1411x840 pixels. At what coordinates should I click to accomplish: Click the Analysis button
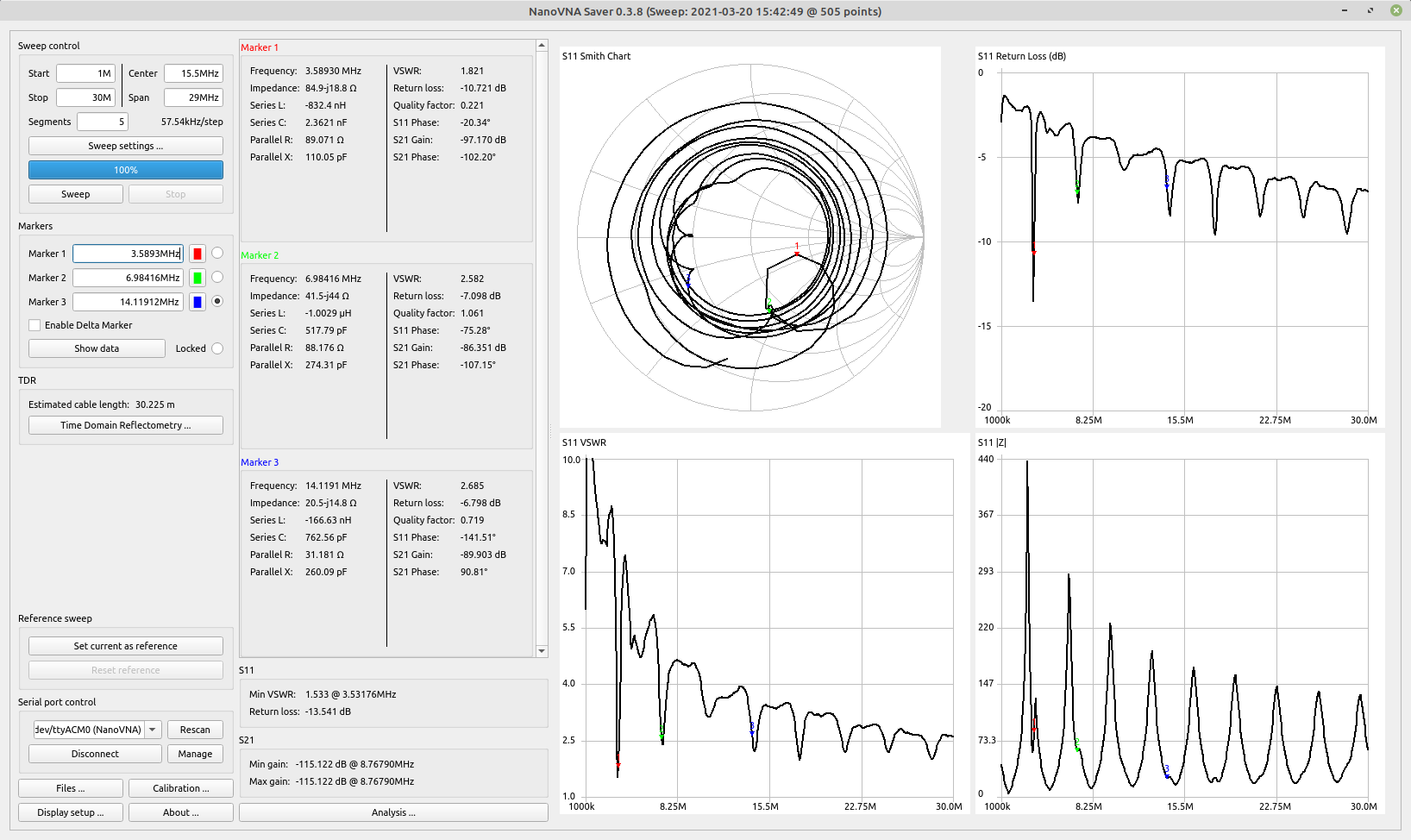(x=393, y=812)
